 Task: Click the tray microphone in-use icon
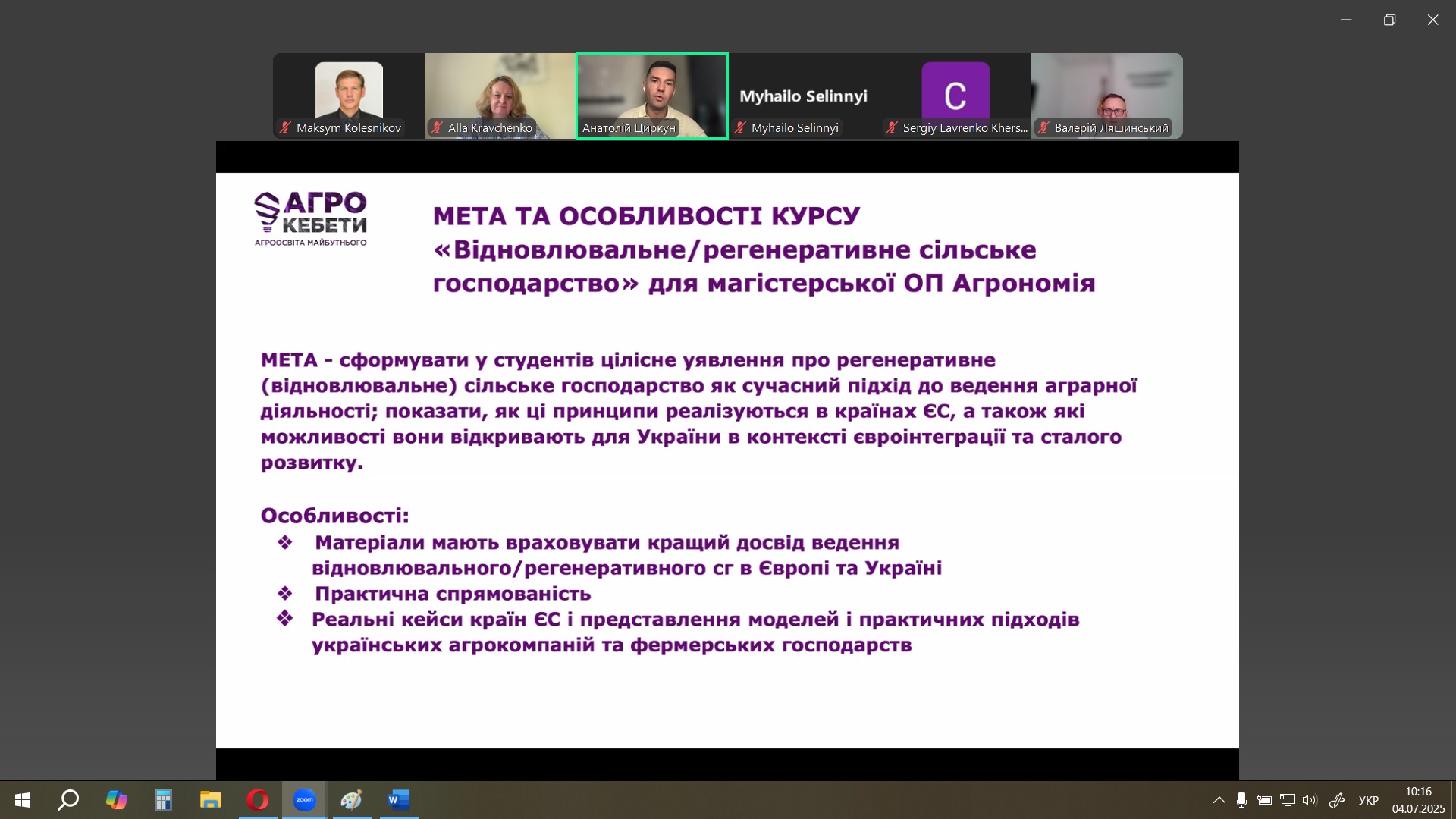(x=1241, y=800)
